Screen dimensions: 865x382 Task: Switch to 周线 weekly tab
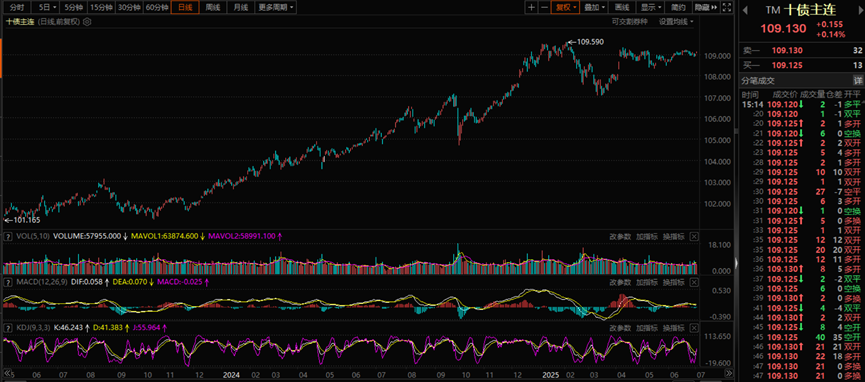coord(212,8)
